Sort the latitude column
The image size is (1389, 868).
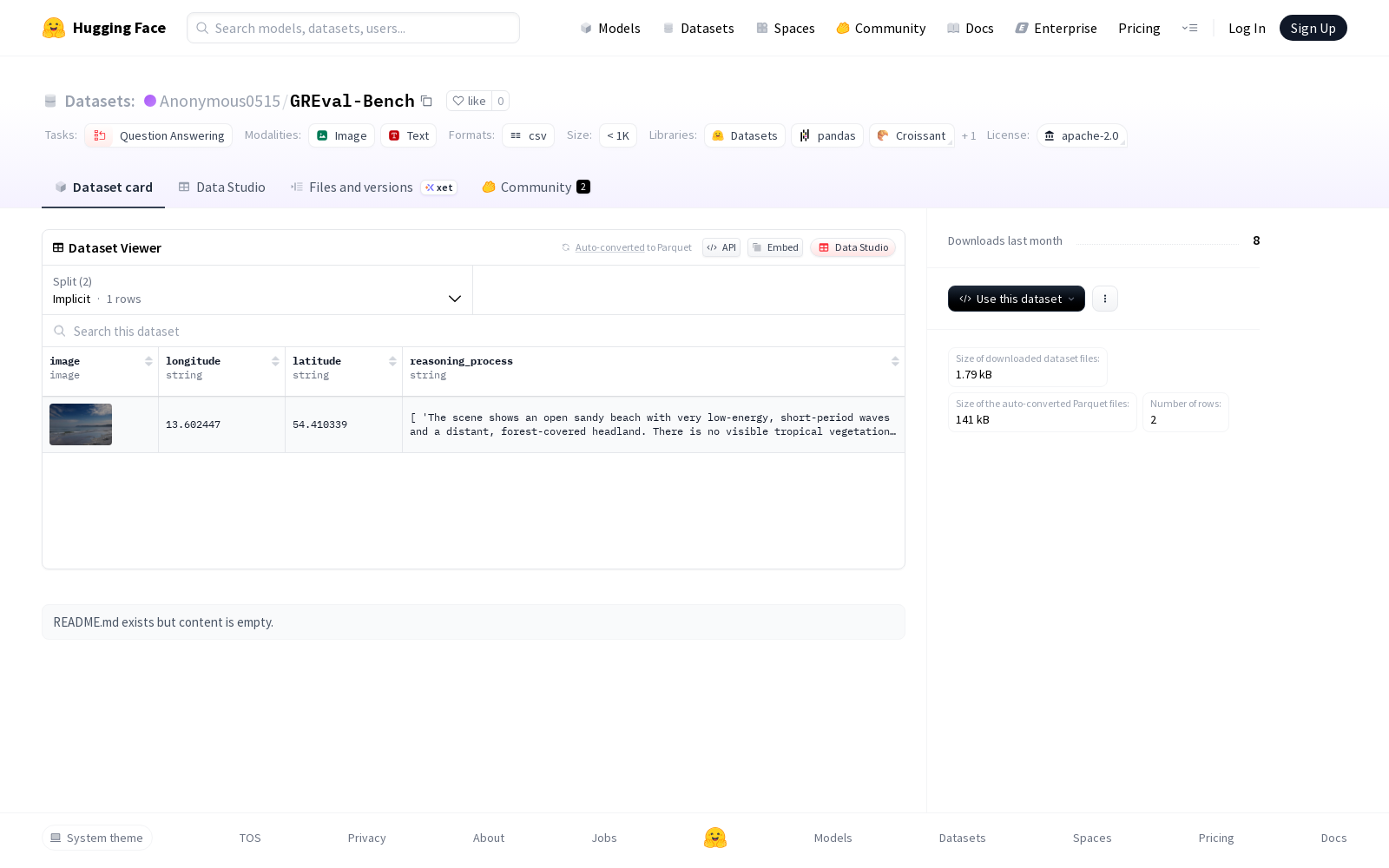pyautogui.click(x=392, y=361)
